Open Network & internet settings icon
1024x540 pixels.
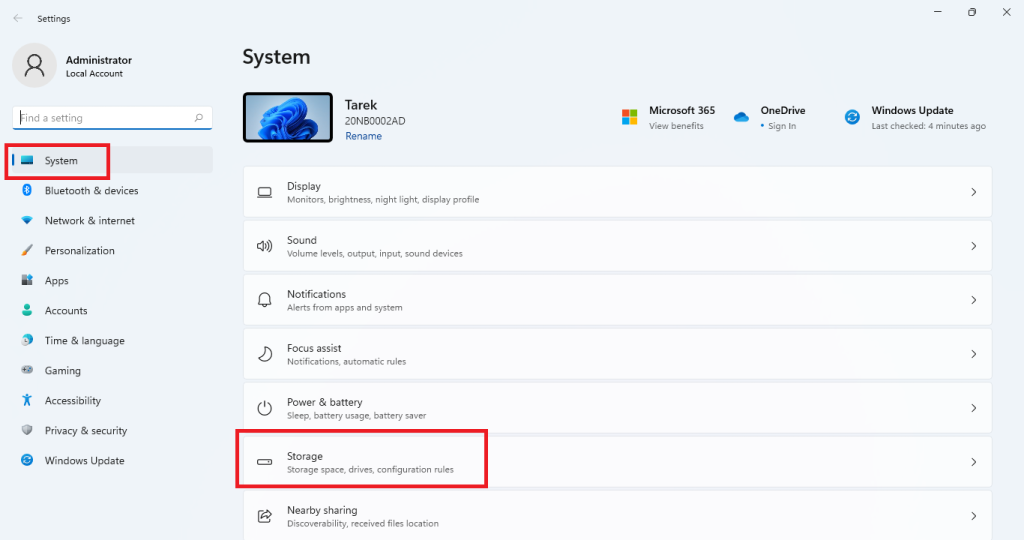pos(27,220)
